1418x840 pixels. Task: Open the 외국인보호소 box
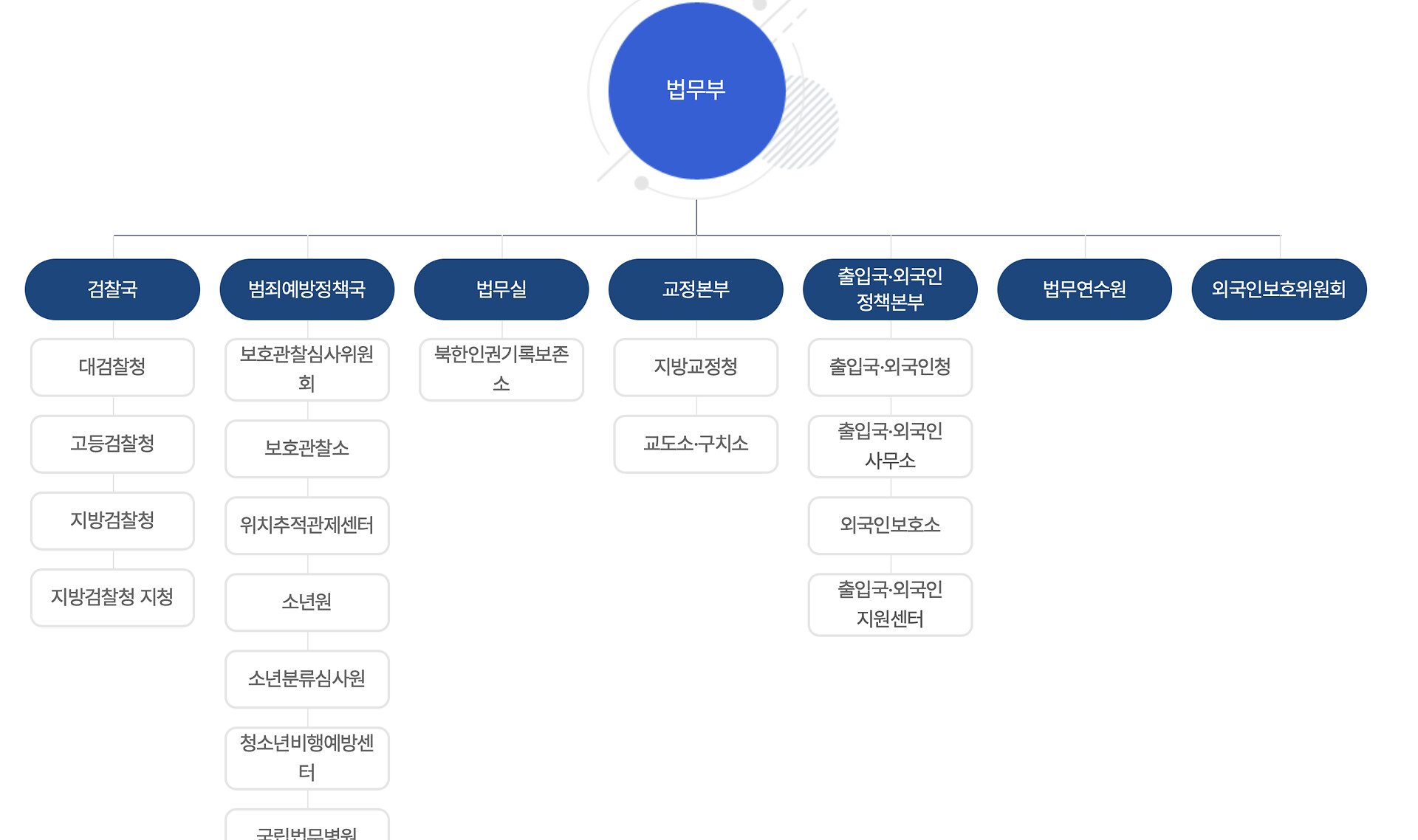coord(889,526)
